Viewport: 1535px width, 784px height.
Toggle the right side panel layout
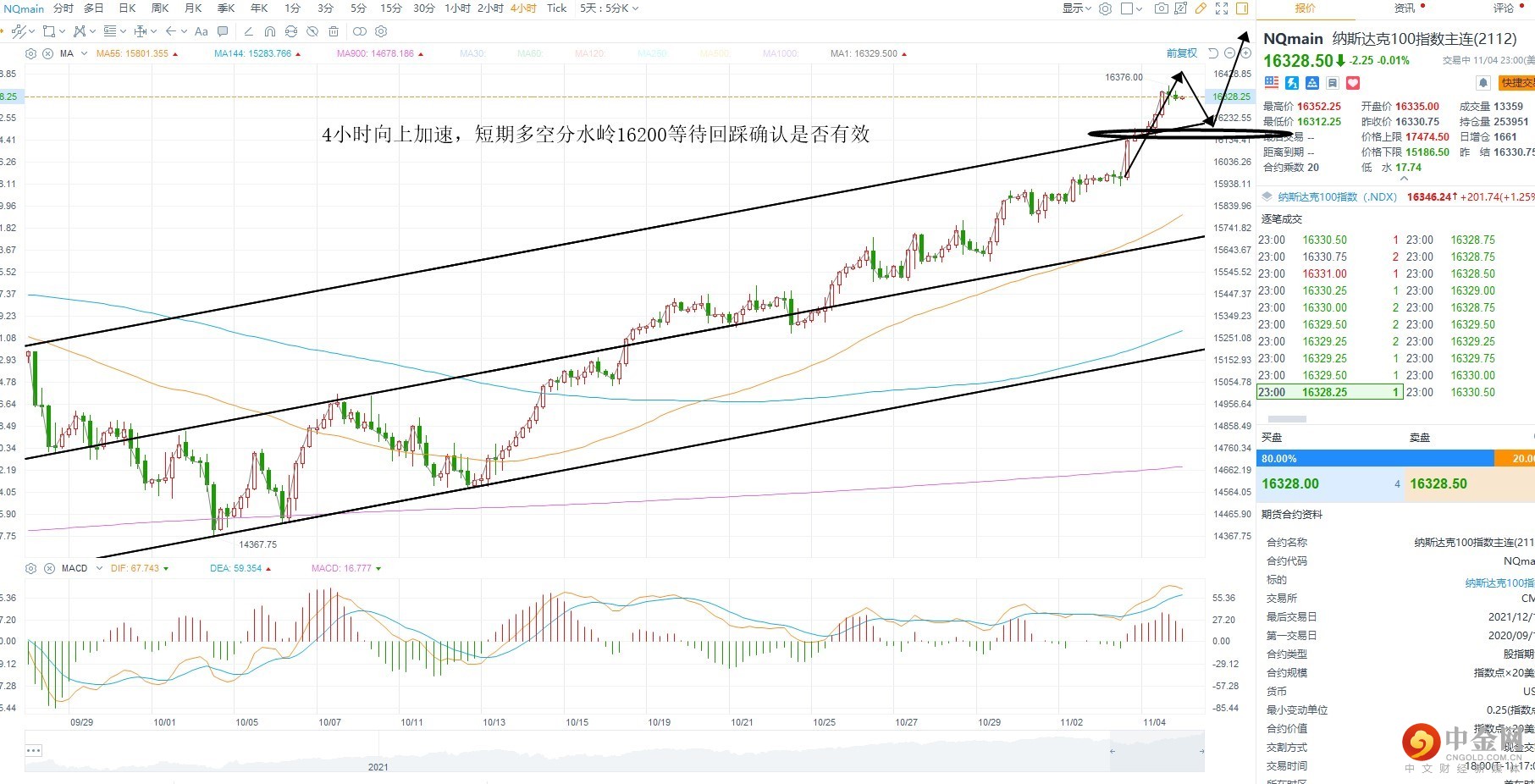point(1242,8)
